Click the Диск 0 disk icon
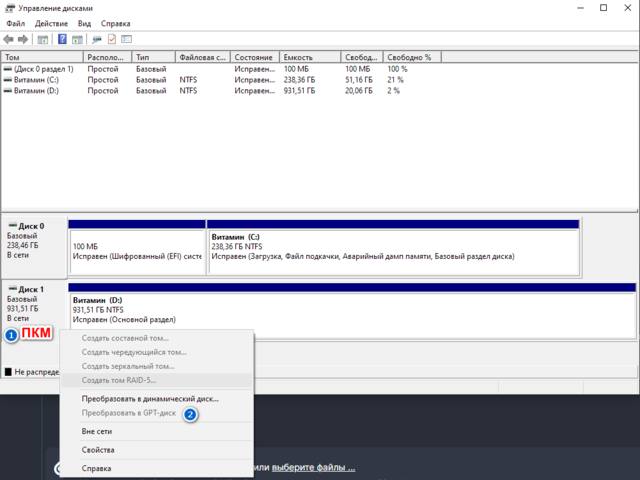The height and width of the screenshot is (480, 640). (13, 226)
